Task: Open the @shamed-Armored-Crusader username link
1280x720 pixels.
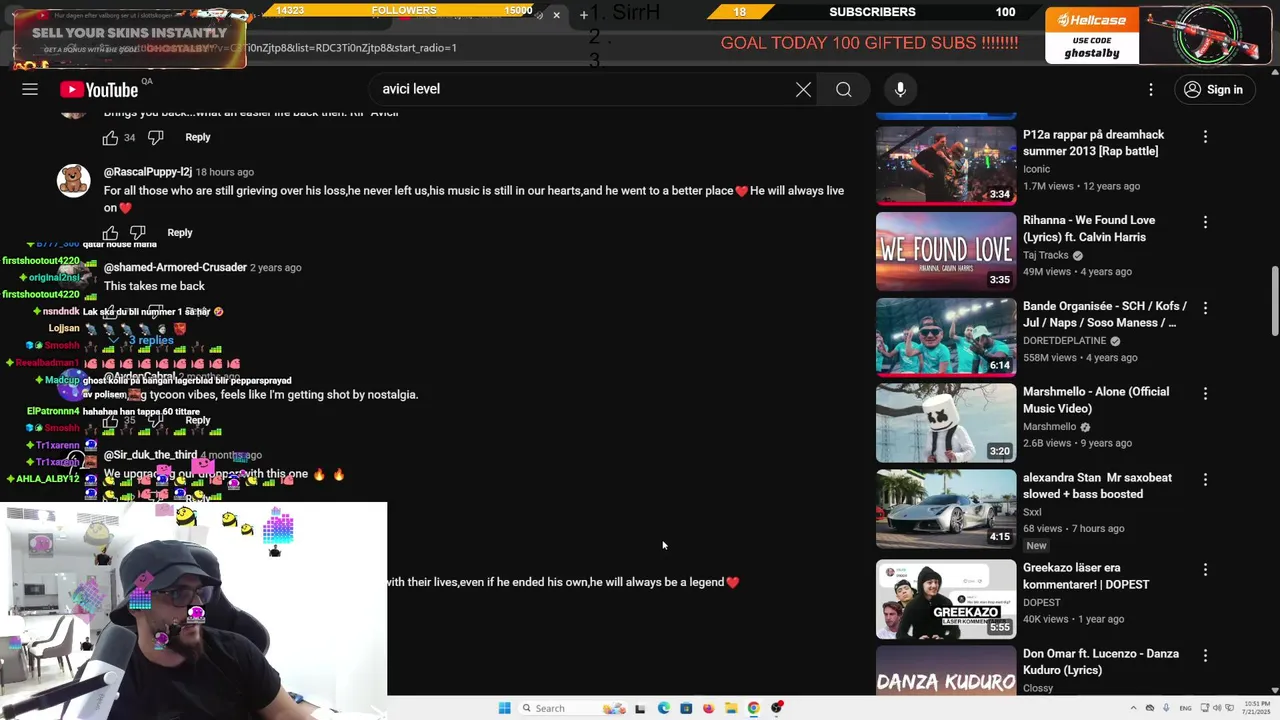Action: pos(175,267)
